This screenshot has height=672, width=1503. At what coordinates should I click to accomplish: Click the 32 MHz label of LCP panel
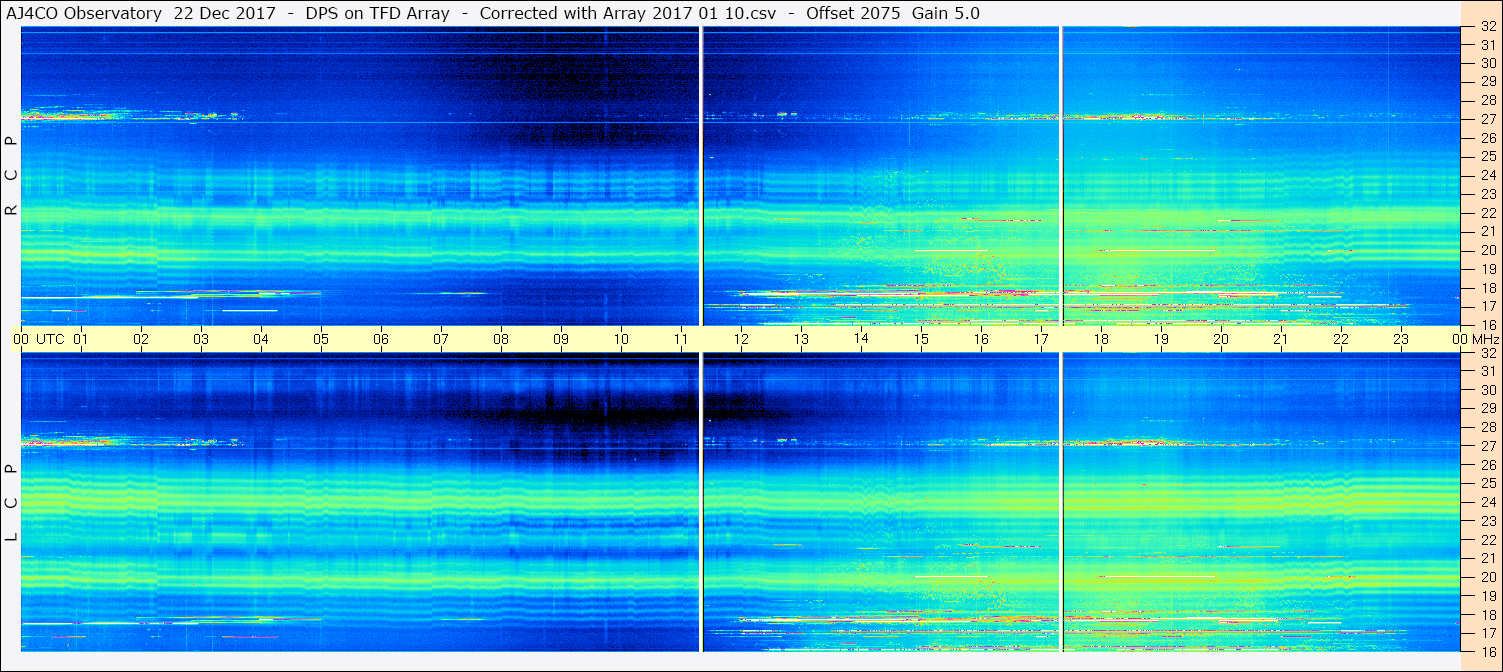1488,353
